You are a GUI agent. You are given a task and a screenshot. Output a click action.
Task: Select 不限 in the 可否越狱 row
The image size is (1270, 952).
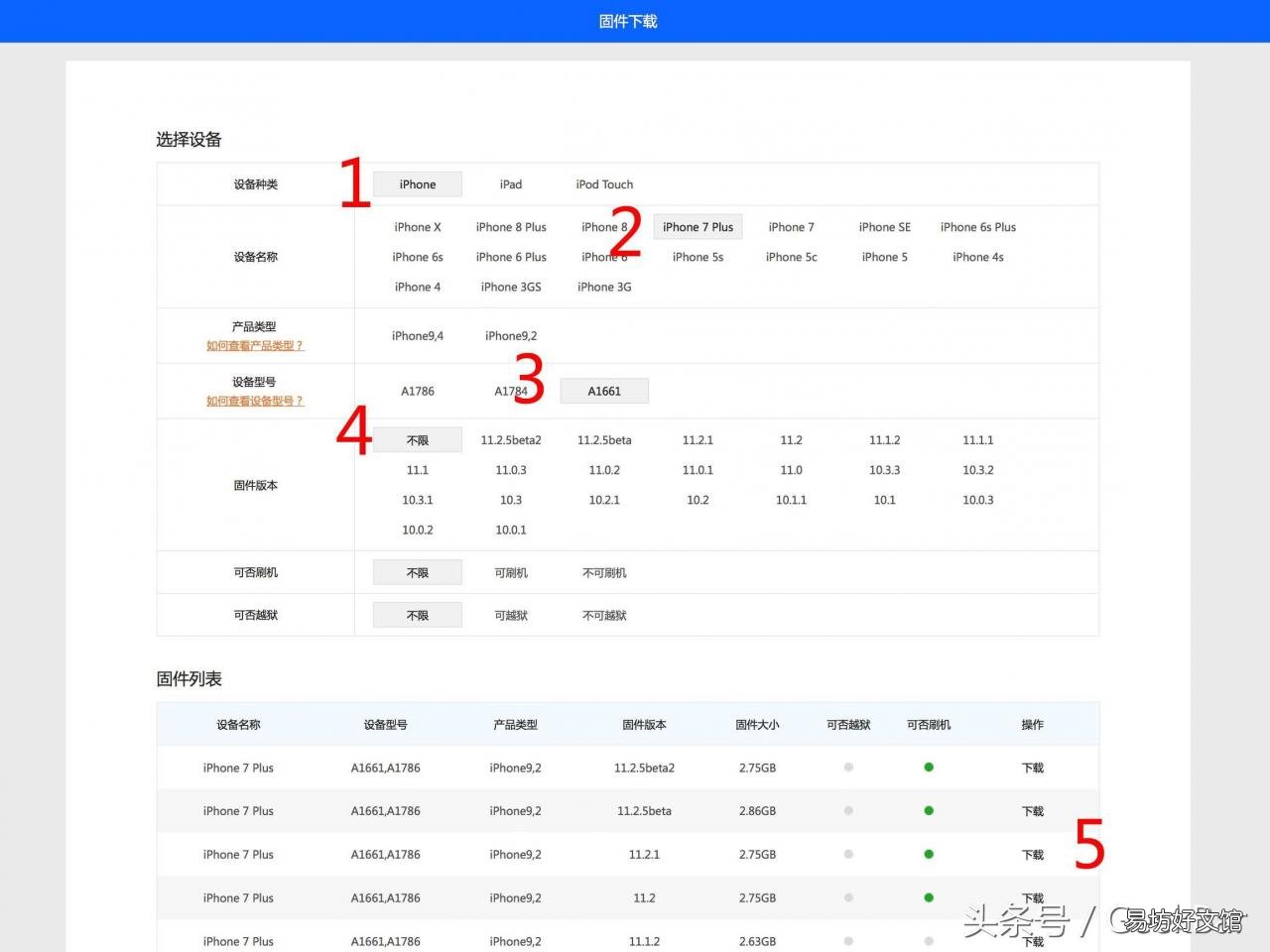pos(418,615)
